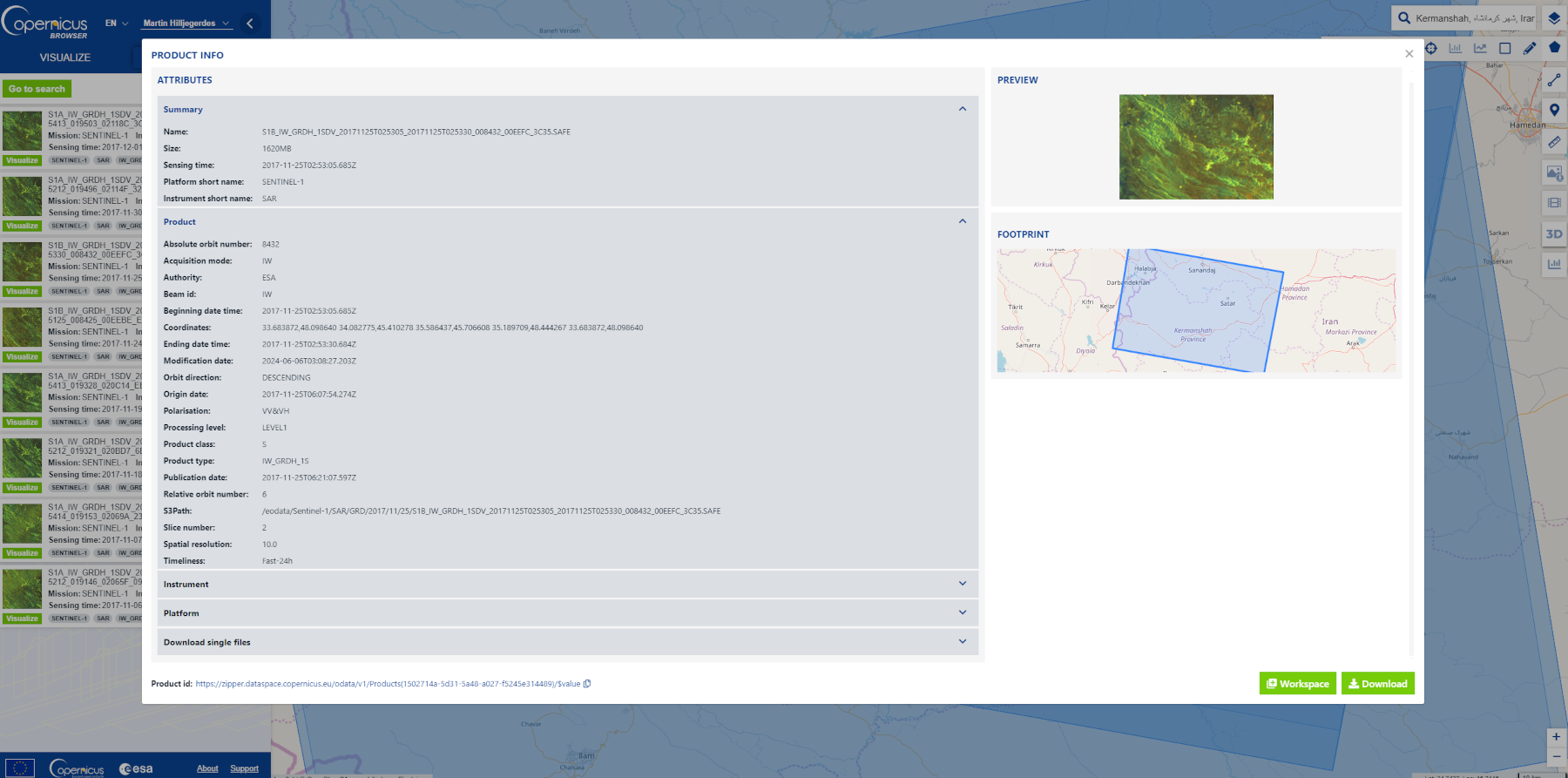The height and width of the screenshot is (778, 1568).
Task: Expand Download single files section
Action: point(963,641)
